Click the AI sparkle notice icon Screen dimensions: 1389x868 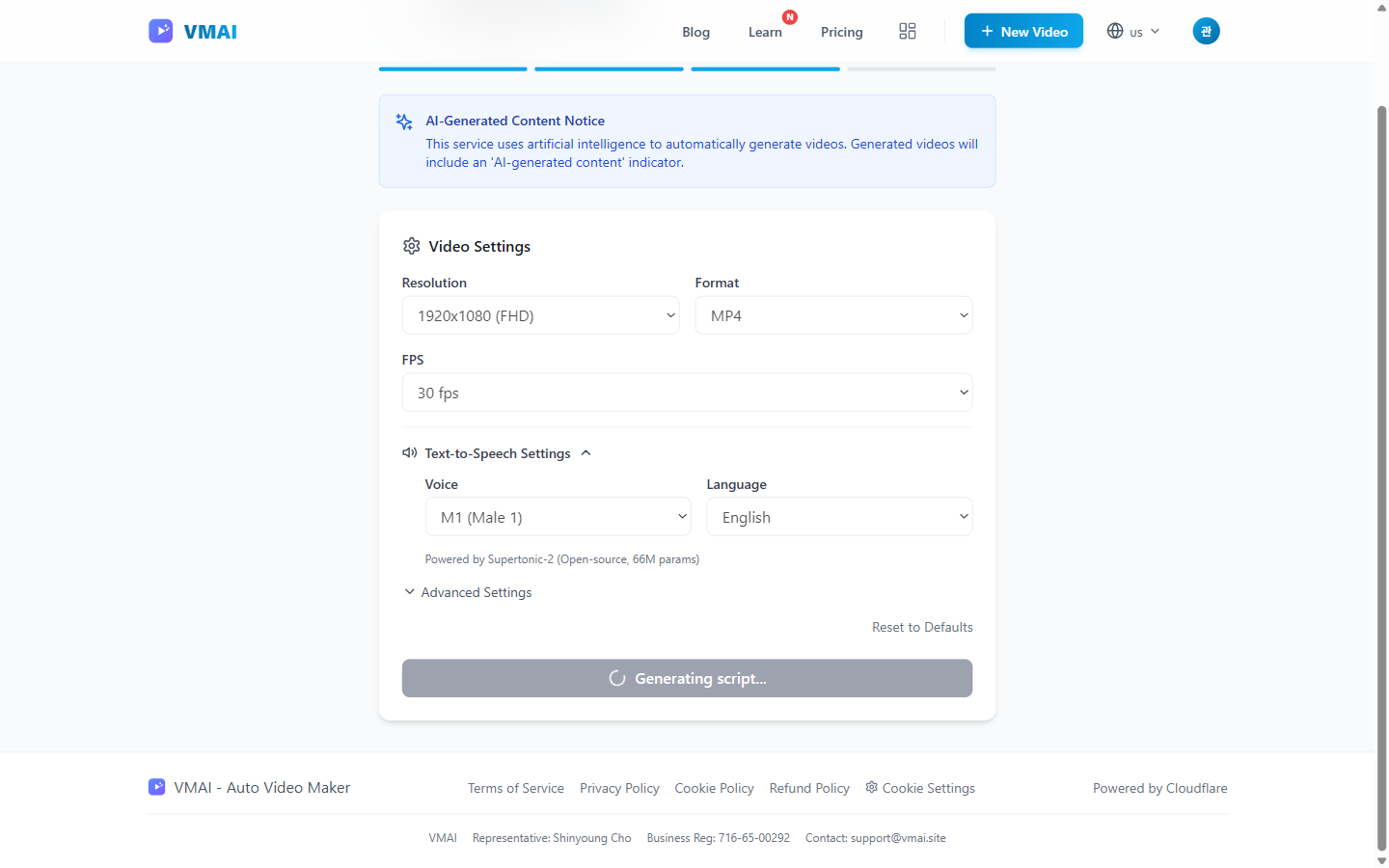(404, 122)
